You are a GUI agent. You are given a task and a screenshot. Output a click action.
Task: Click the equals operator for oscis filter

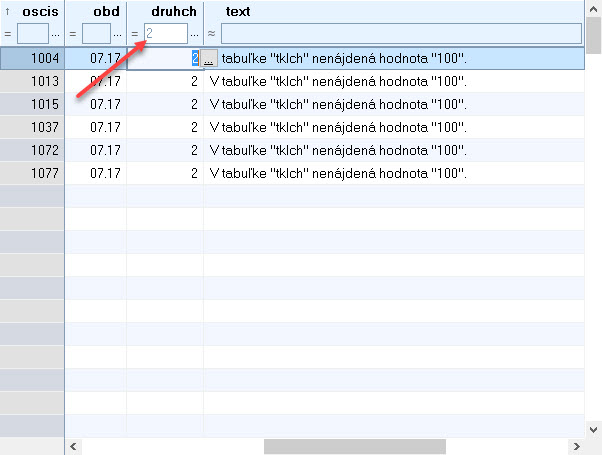[x=8, y=34]
